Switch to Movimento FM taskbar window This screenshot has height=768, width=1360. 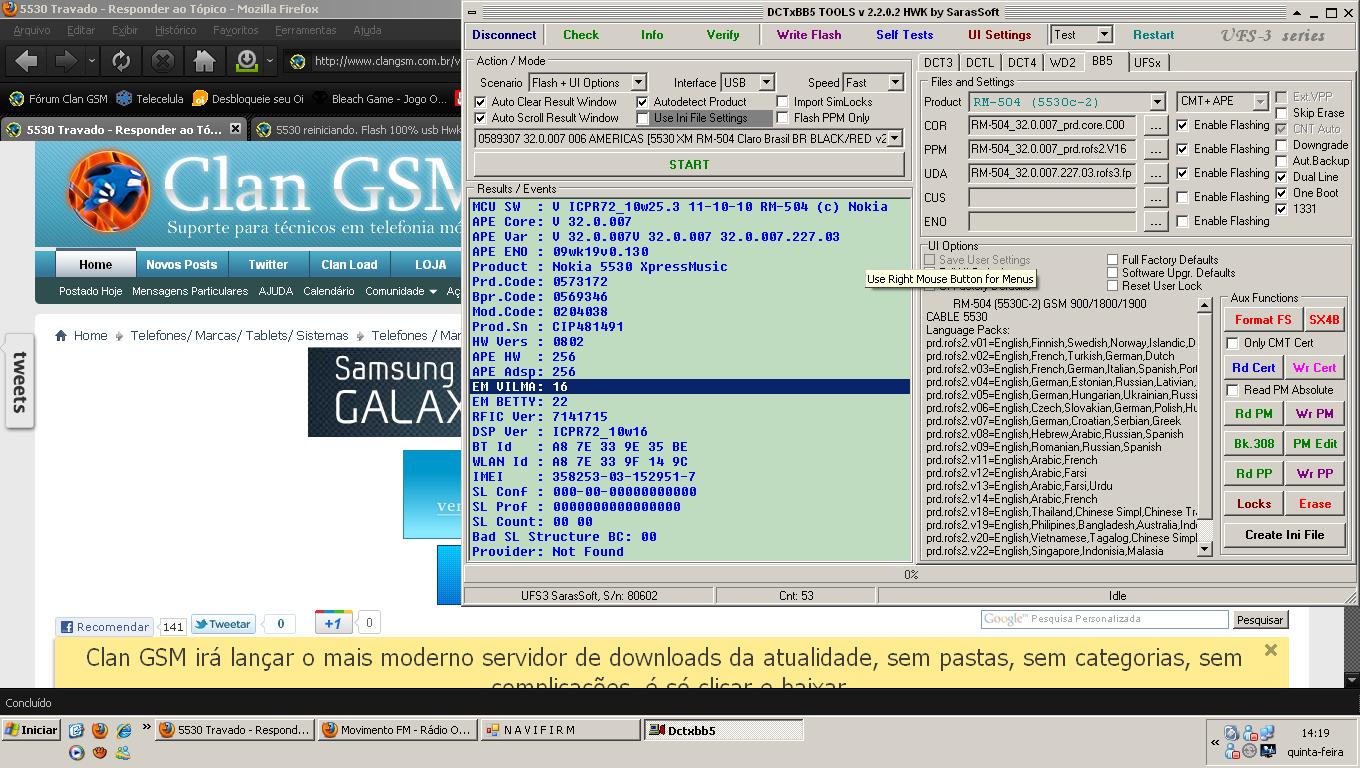pos(397,730)
